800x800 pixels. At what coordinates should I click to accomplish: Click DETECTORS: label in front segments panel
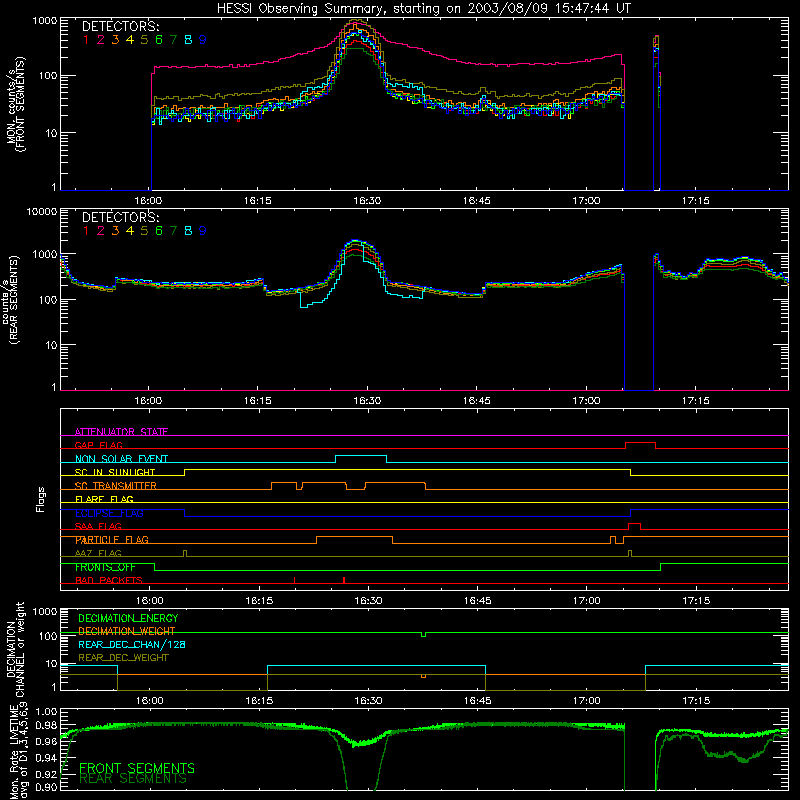pos(120,27)
